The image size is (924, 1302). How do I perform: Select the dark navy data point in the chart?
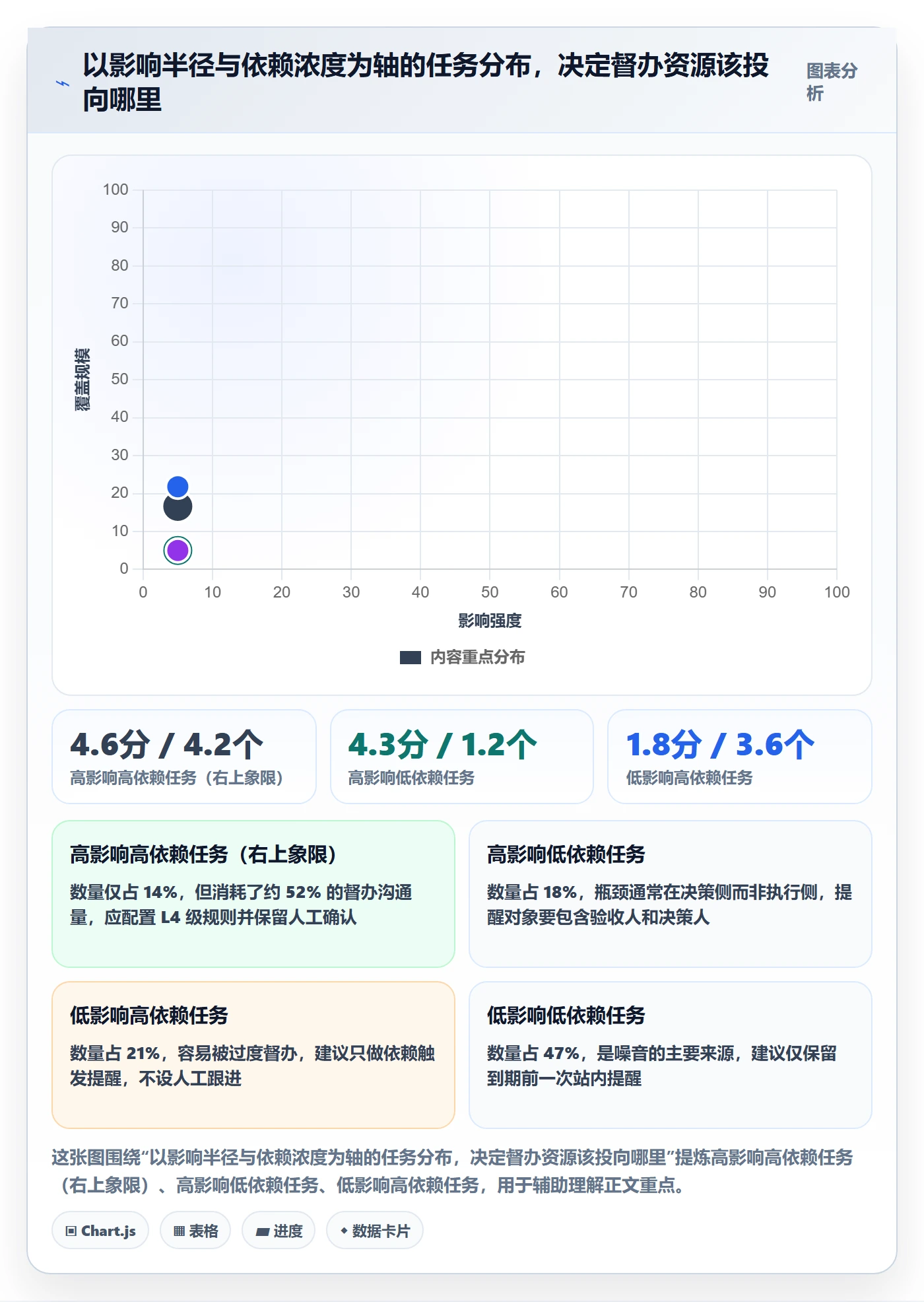[178, 507]
